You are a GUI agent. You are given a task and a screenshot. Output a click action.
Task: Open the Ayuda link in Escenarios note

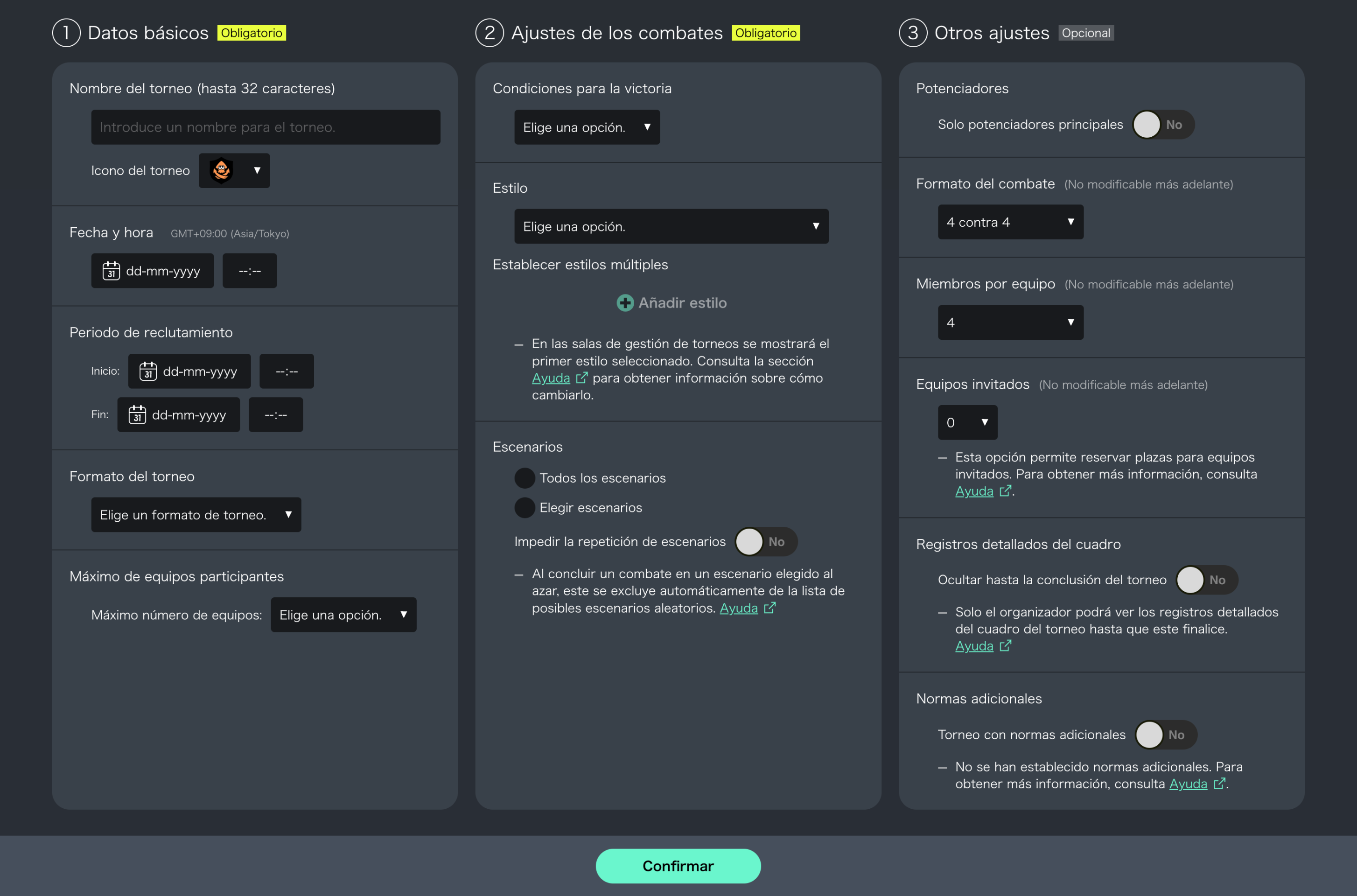(x=739, y=609)
